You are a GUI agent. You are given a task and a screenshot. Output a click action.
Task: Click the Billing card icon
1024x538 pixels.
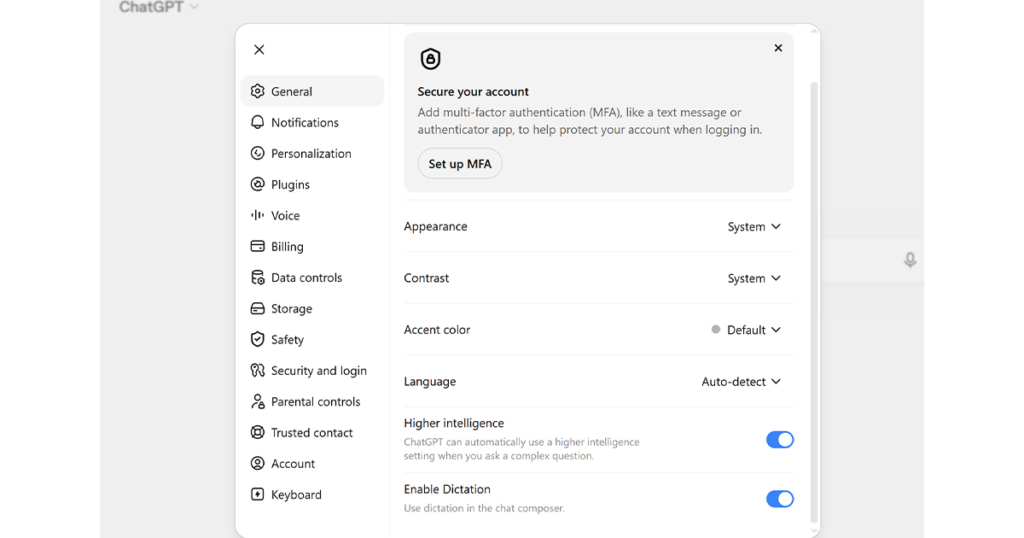257,246
